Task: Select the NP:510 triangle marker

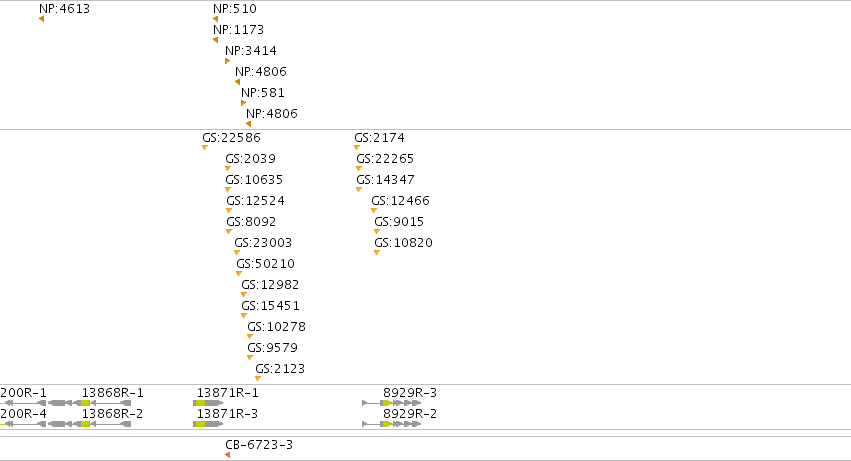Action: coord(215,19)
